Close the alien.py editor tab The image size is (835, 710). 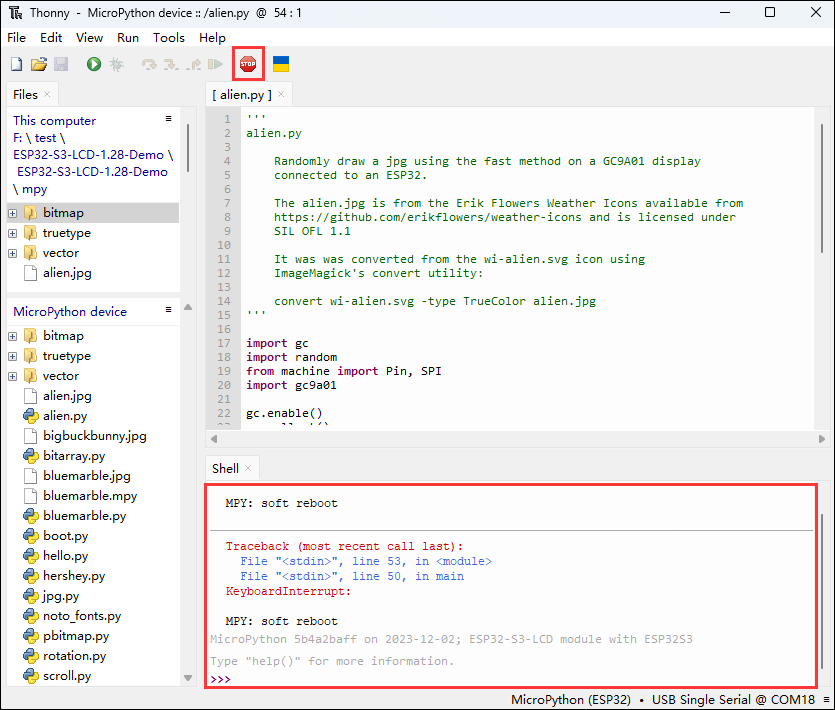[281, 95]
